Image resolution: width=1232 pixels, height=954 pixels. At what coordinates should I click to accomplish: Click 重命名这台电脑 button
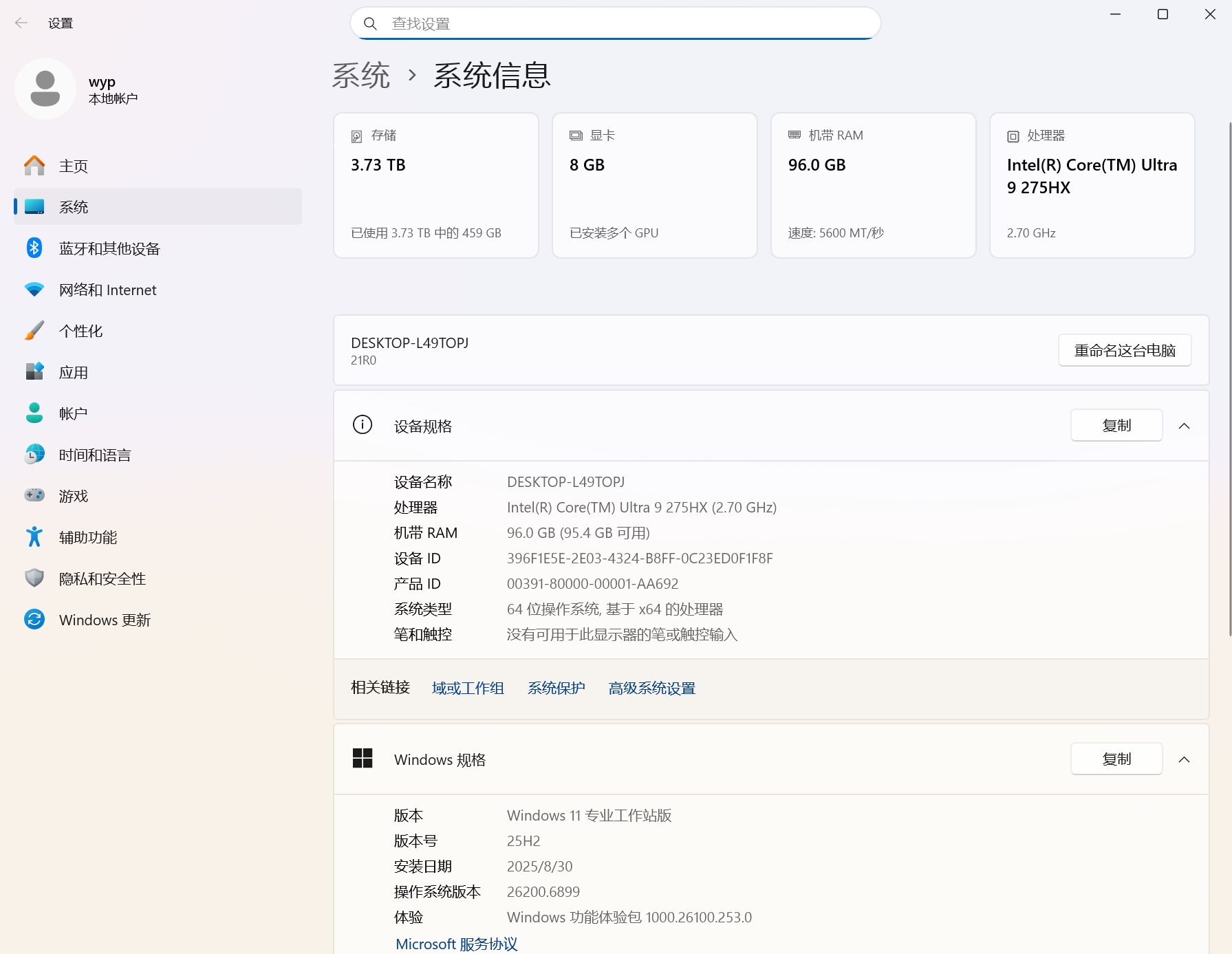1125,350
